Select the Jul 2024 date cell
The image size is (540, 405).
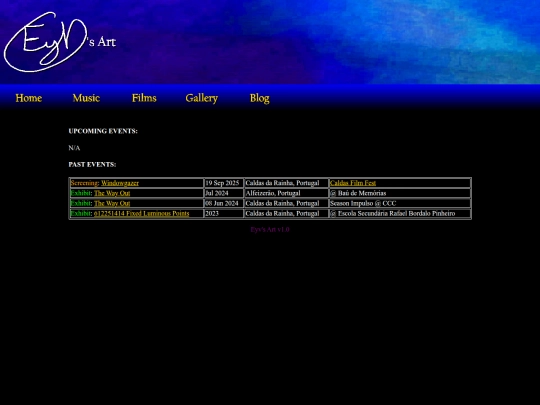tap(224, 193)
